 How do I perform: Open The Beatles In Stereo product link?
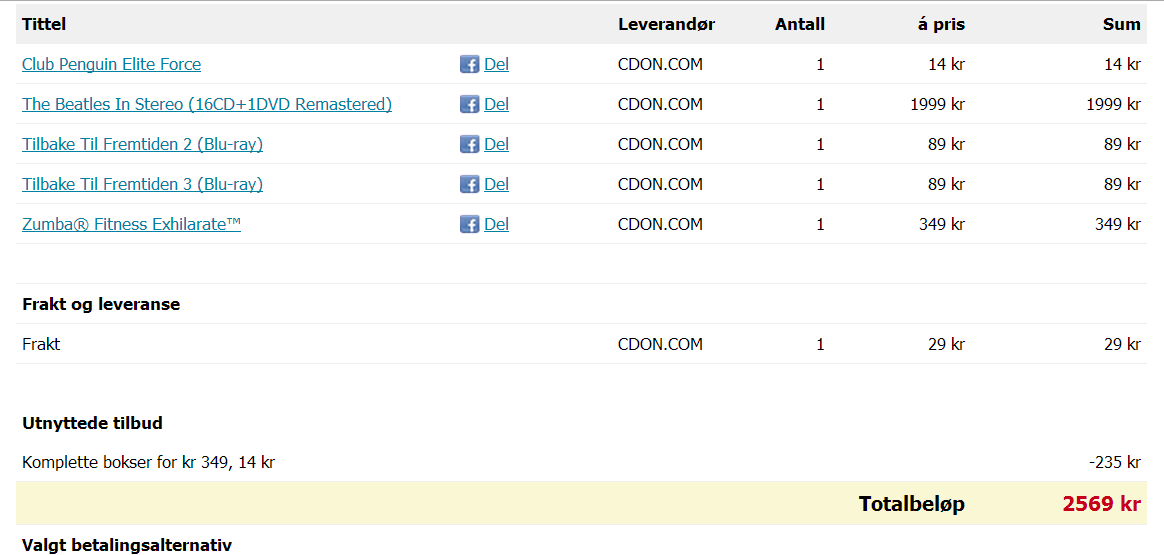point(207,105)
